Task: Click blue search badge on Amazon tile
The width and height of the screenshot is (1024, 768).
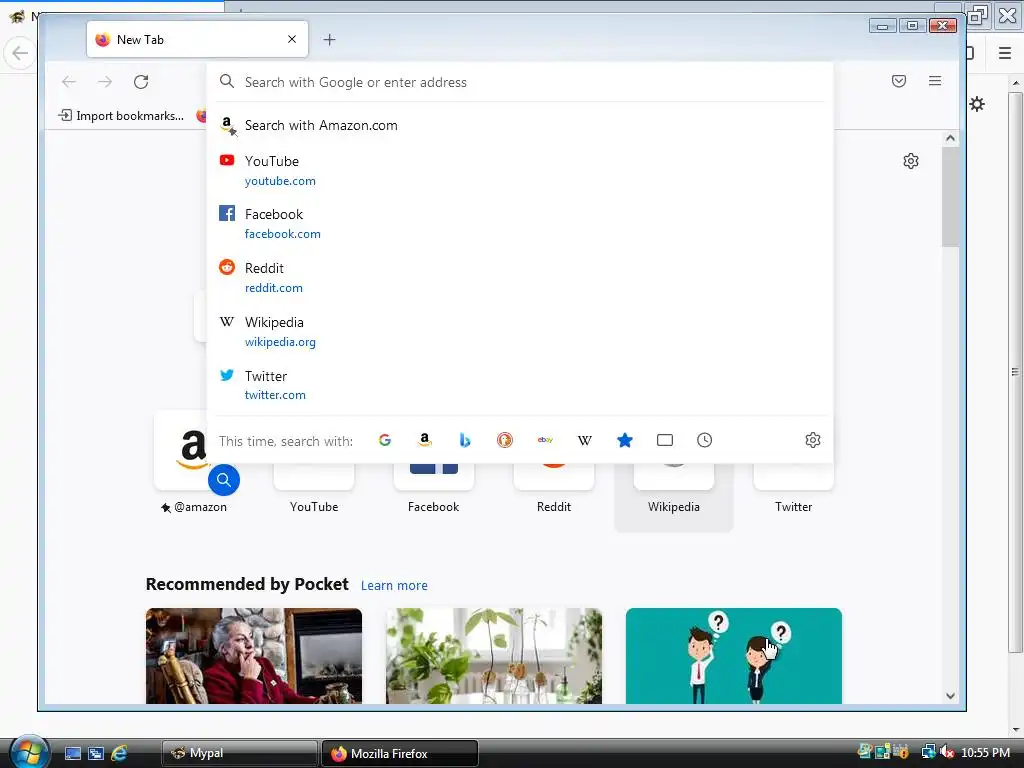Action: tap(223, 480)
